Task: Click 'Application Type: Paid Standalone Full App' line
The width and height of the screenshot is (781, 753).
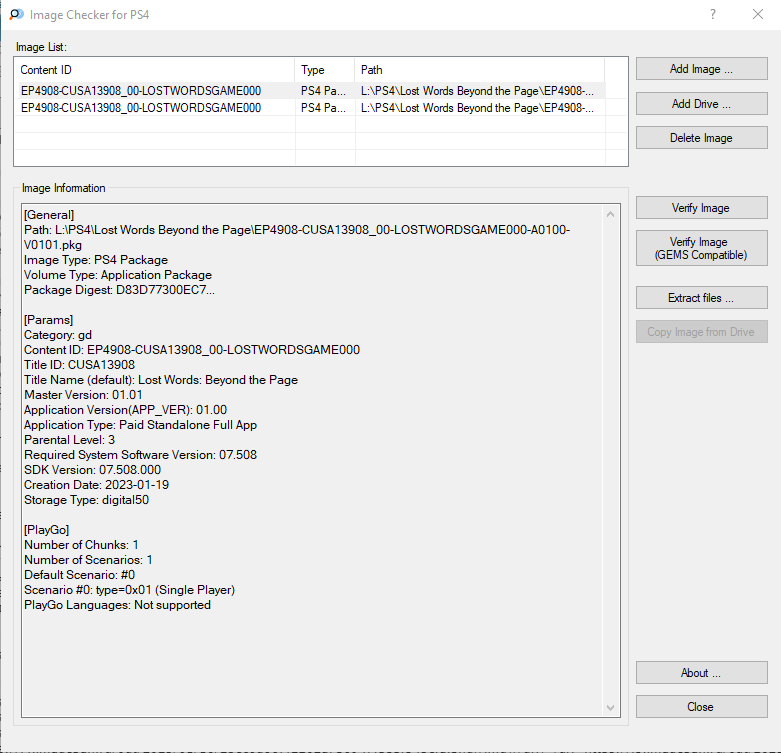Action: tap(140, 425)
